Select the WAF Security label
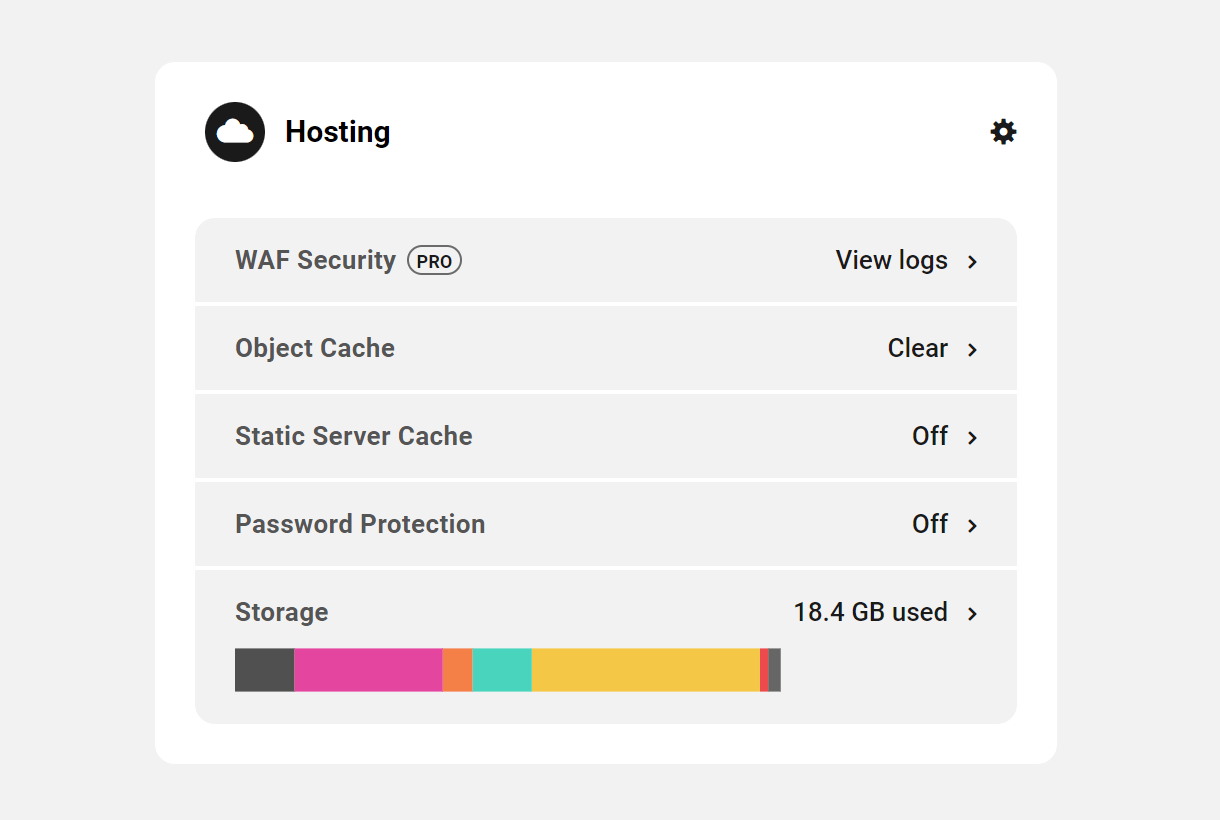This screenshot has width=1220, height=820. click(314, 260)
